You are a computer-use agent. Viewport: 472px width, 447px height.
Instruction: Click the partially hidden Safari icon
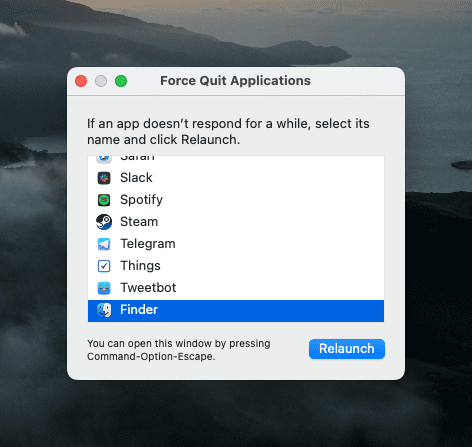(x=104, y=159)
